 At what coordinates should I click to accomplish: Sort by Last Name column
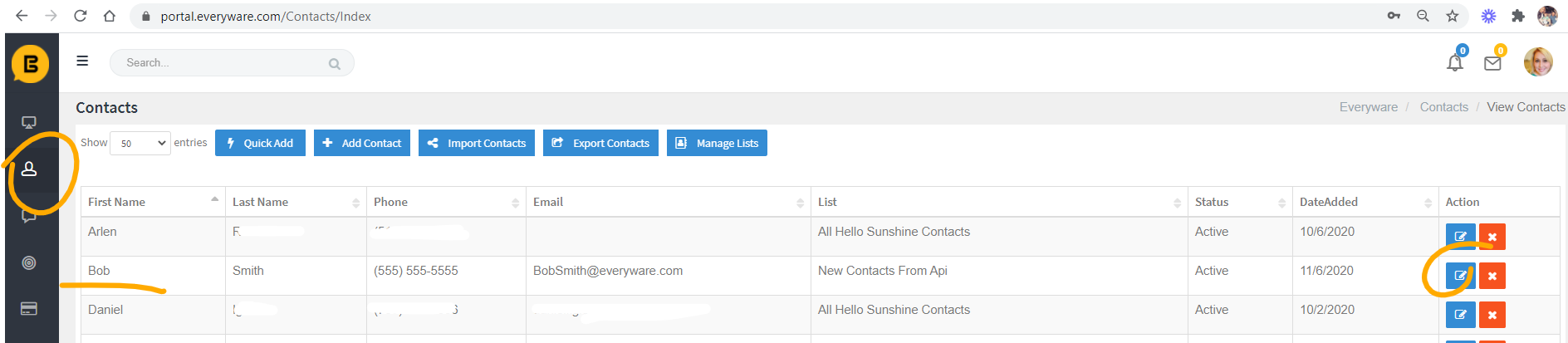[296, 202]
